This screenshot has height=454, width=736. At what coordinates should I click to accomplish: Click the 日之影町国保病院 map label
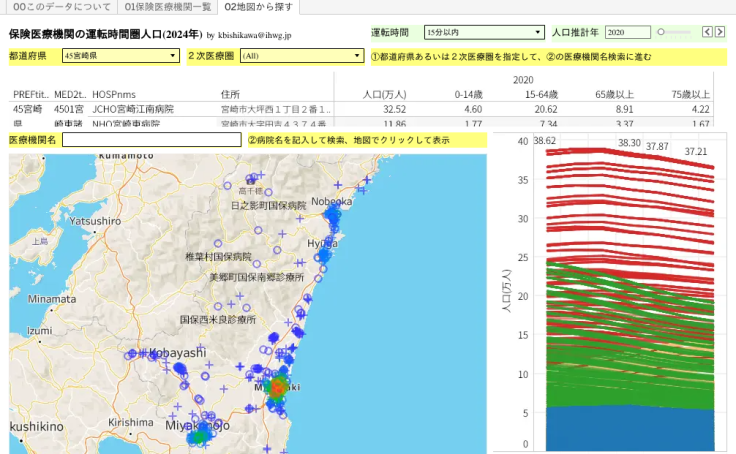click(268, 206)
